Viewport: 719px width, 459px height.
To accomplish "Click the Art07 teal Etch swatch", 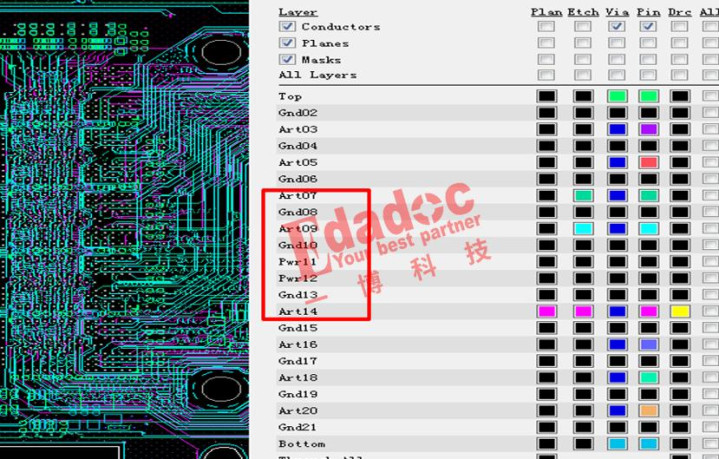I will [583, 196].
